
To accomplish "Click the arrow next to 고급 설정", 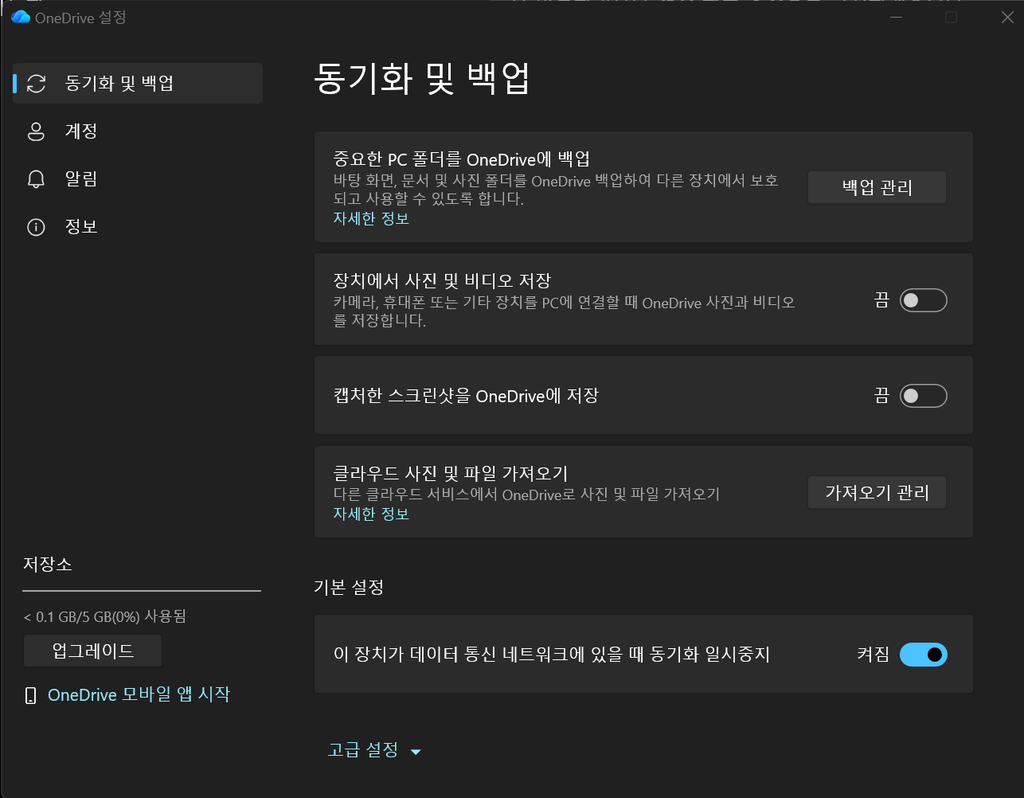I will [x=415, y=752].
